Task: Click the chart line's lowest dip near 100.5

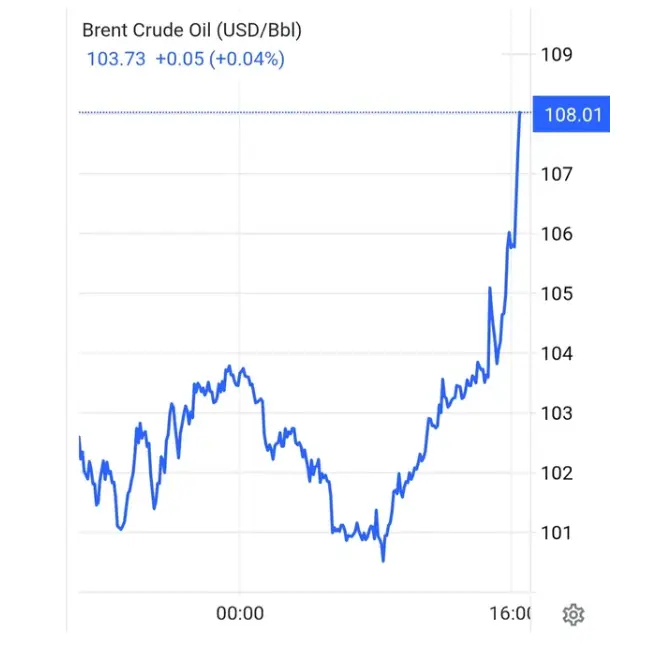Action: pos(383,560)
